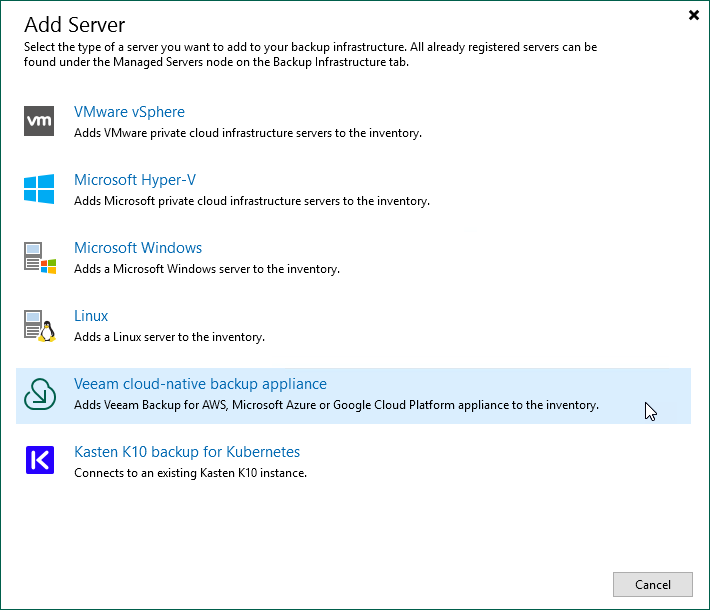Click the Hyper-V private cloud description text
Image resolution: width=710 pixels, height=610 pixels.
point(251,201)
